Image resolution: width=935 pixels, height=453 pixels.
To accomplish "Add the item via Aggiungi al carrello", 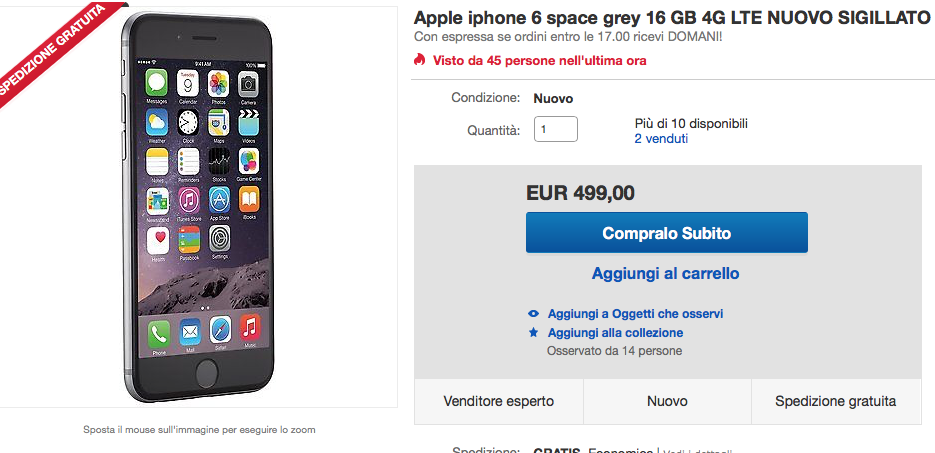I will pos(666,273).
